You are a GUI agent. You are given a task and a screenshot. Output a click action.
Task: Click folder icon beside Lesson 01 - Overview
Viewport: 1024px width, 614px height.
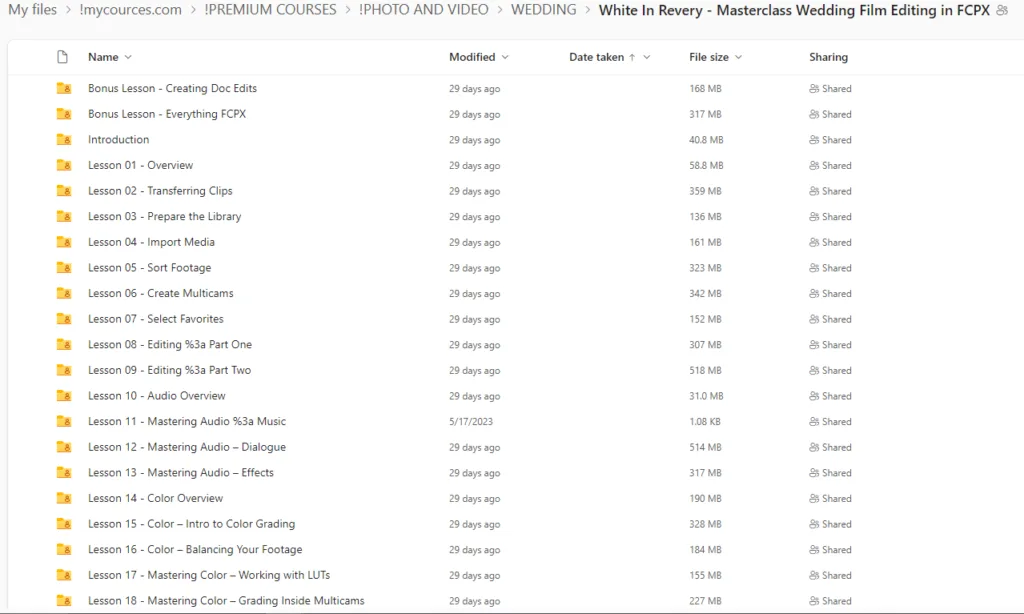pos(64,166)
